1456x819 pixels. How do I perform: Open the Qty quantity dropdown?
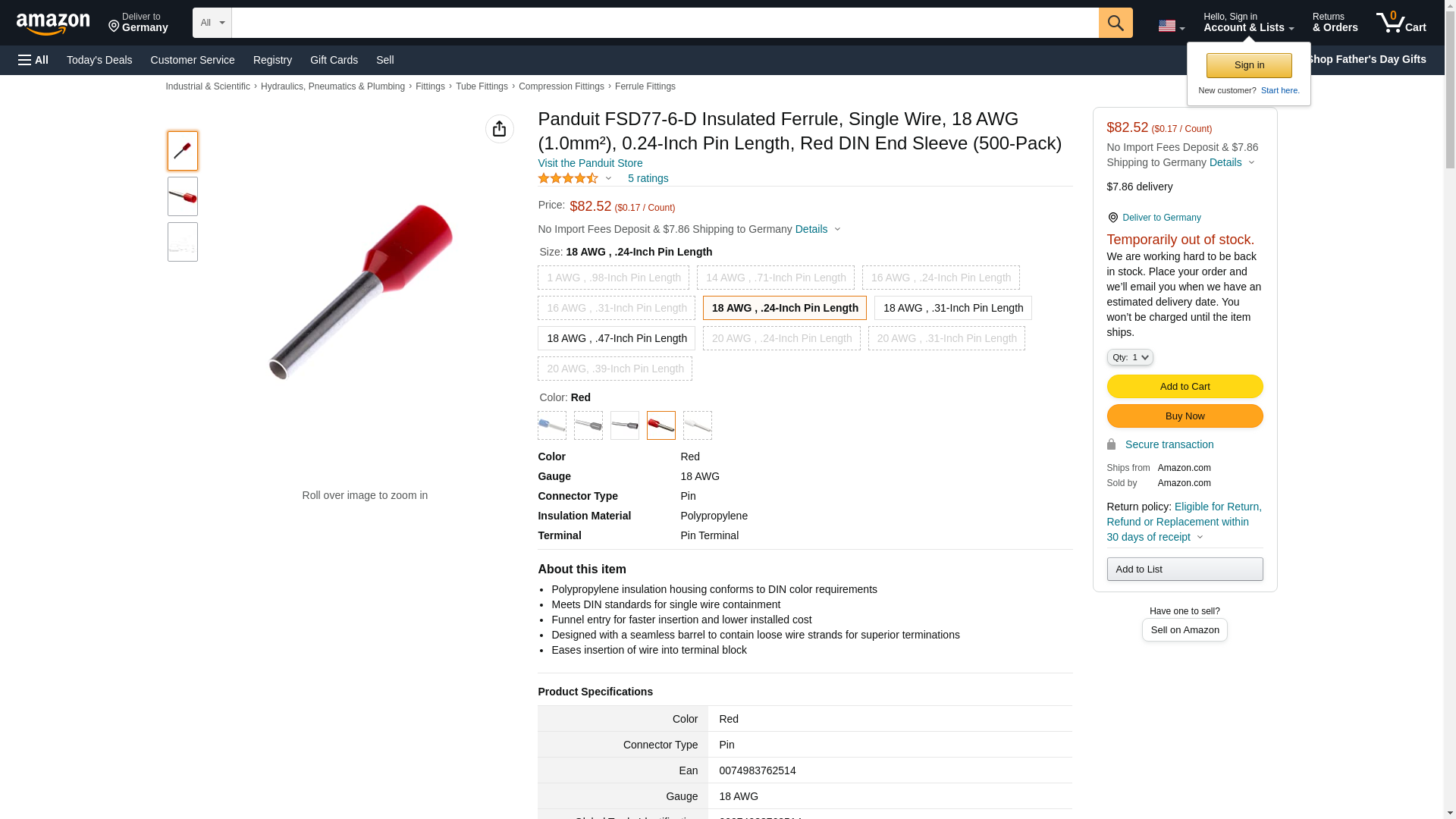click(x=1129, y=357)
